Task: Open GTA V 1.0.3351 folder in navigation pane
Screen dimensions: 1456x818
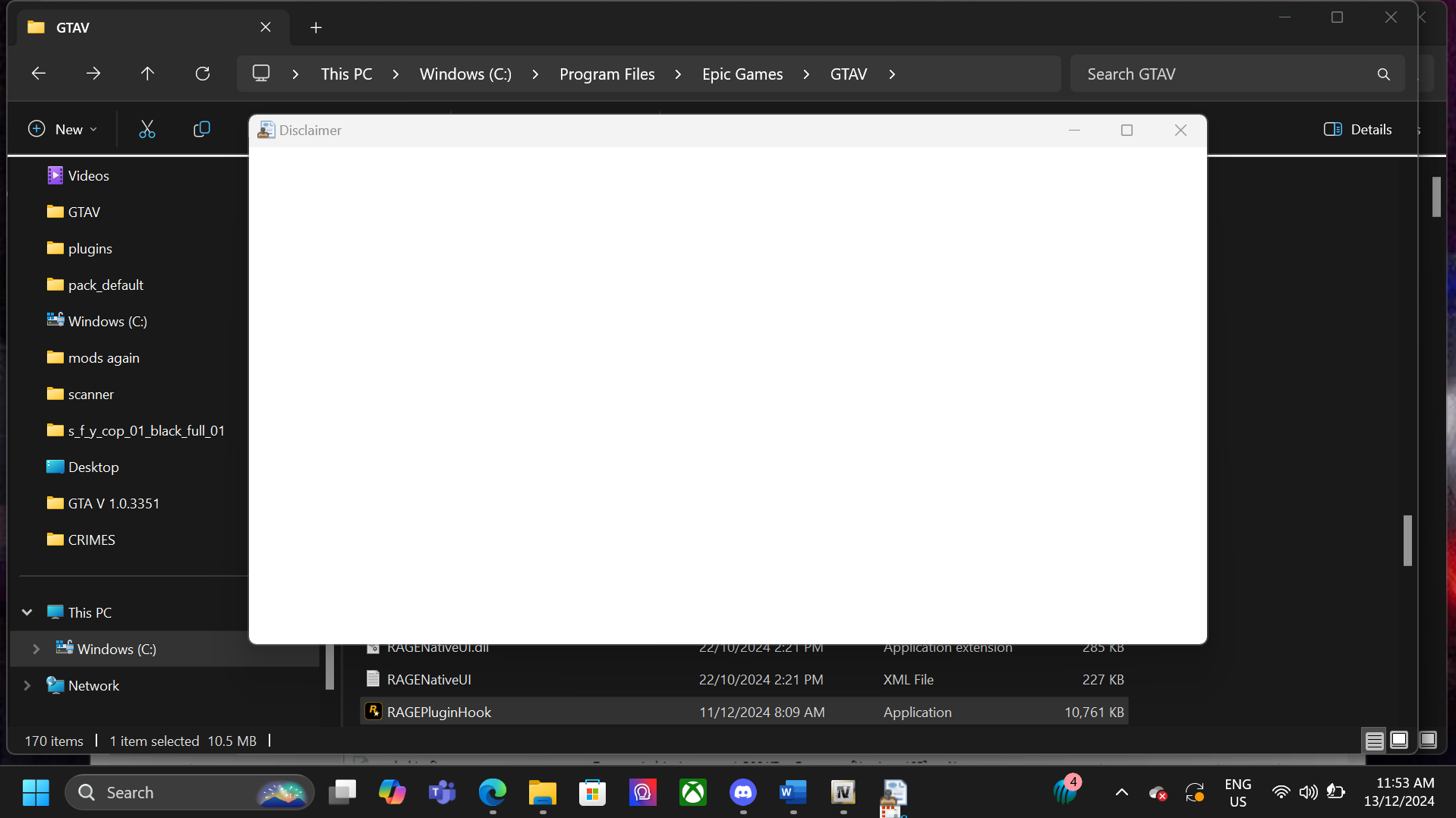Action: pyautogui.click(x=114, y=503)
